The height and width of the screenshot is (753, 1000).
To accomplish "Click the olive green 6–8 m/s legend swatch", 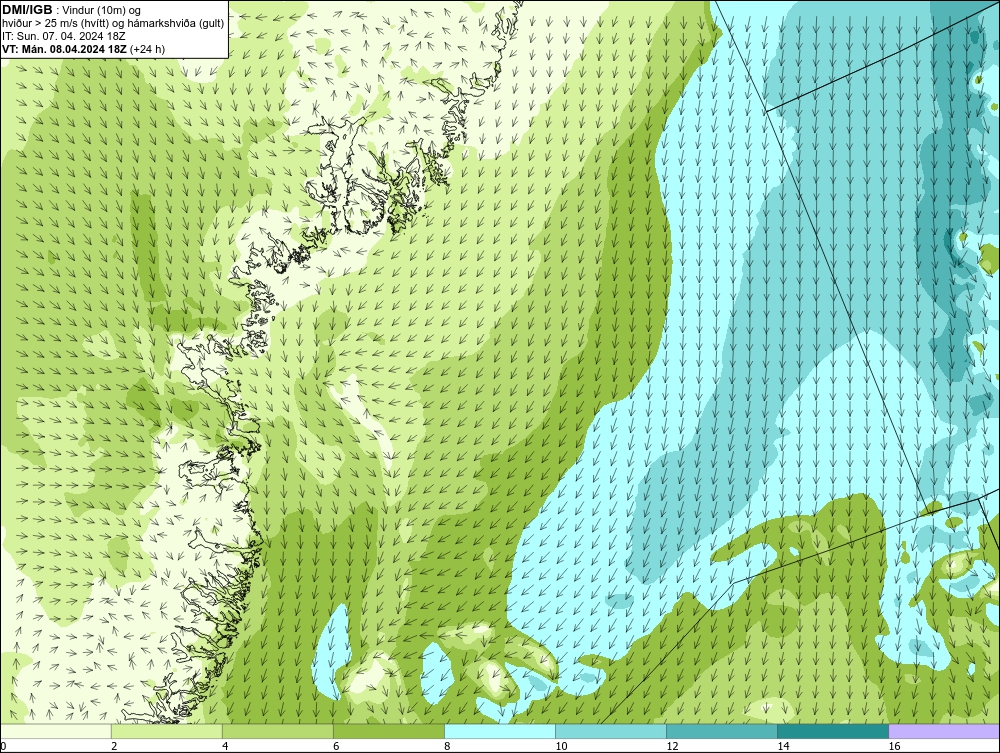I will (388, 731).
